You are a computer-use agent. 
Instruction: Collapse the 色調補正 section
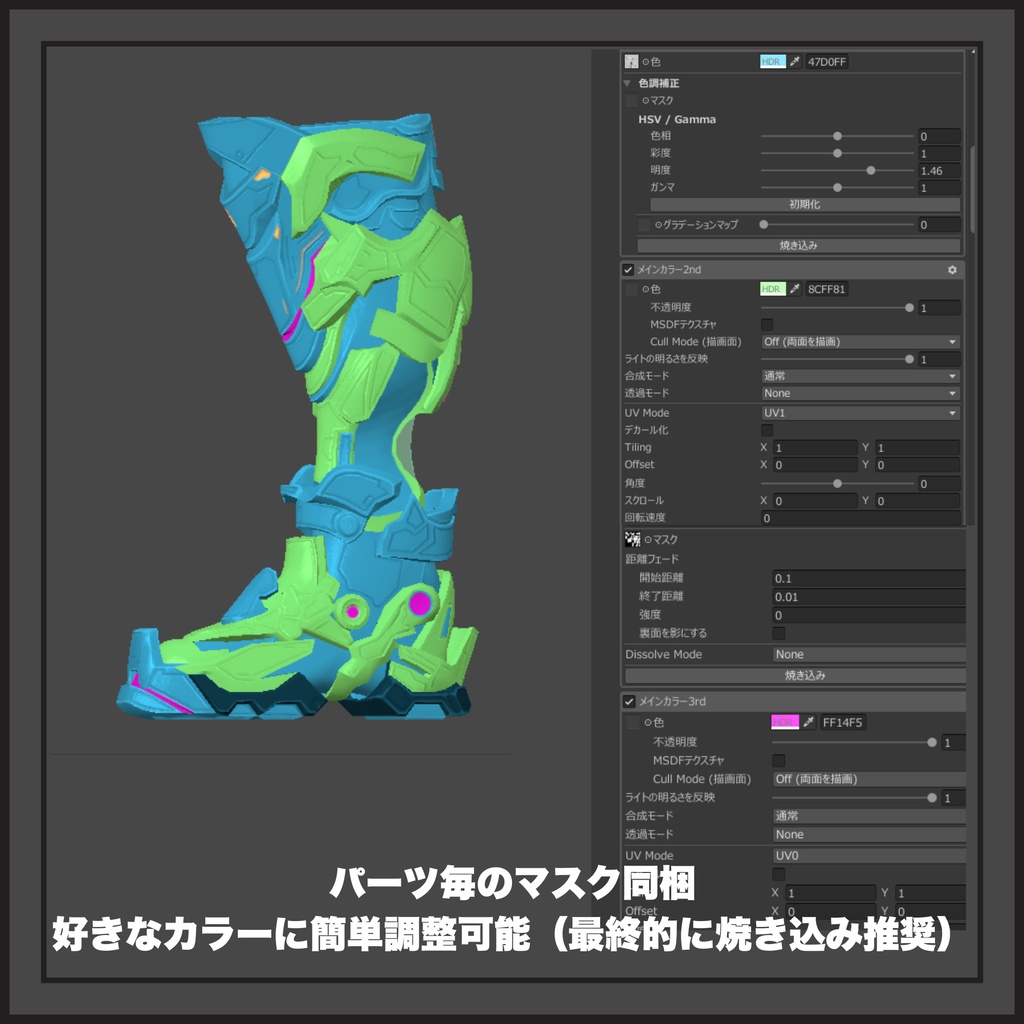[626, 85]
